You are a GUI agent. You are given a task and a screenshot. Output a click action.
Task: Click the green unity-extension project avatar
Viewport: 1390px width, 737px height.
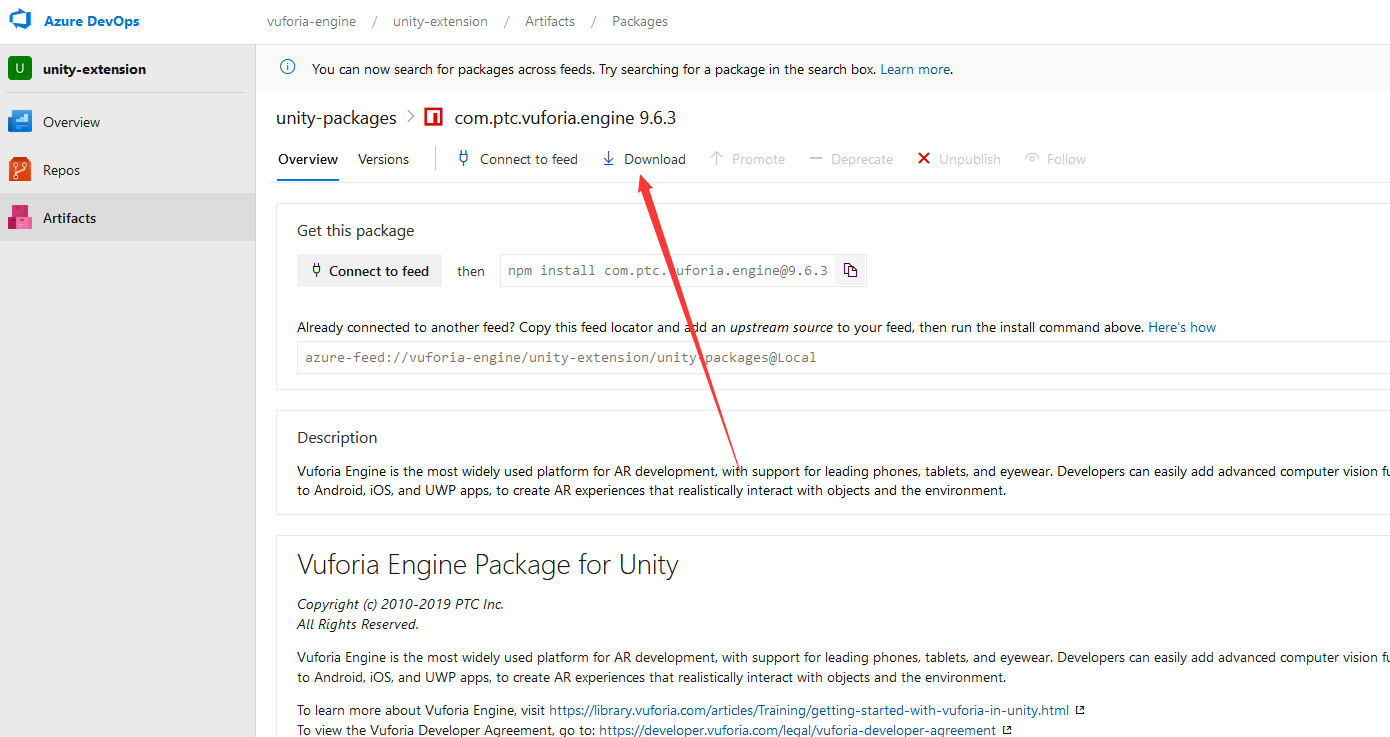(x=19, y=68)
